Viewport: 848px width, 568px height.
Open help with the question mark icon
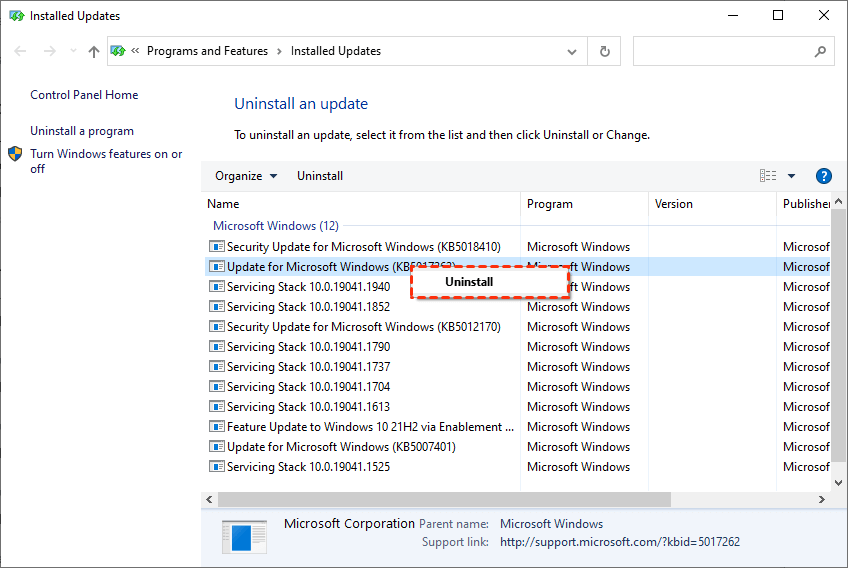point(823,176)
